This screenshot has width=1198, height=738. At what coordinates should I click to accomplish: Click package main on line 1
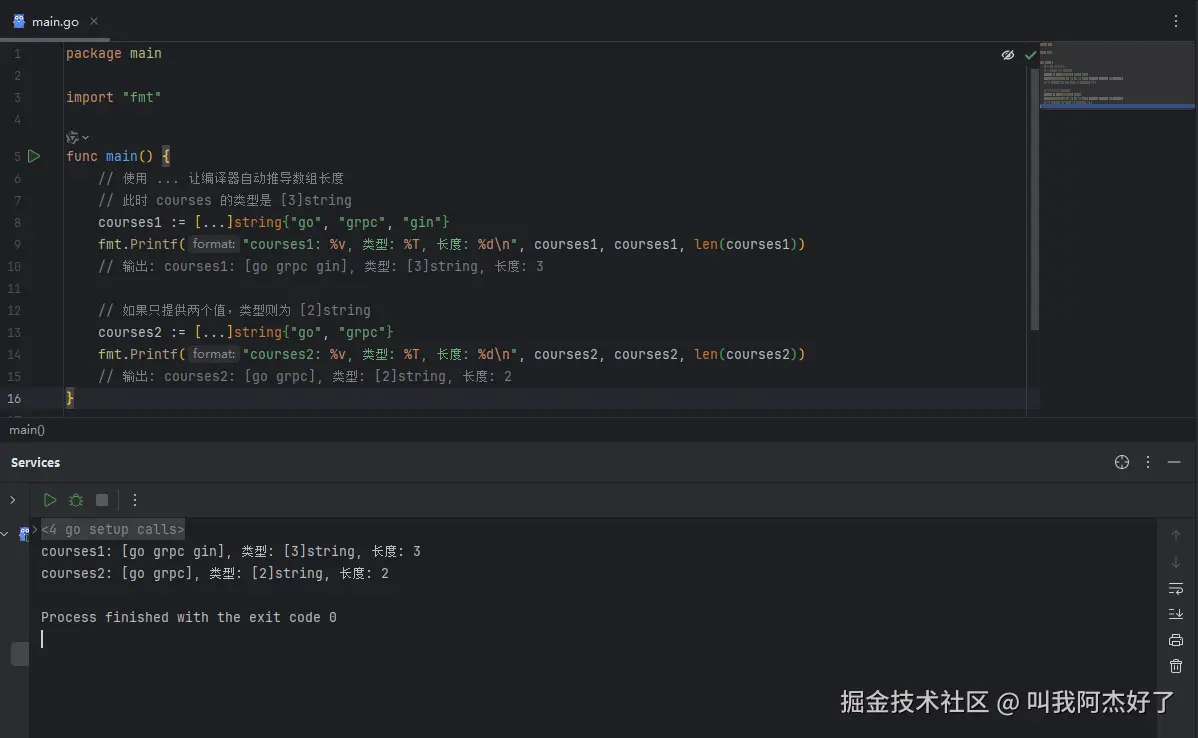coord(113,53)
